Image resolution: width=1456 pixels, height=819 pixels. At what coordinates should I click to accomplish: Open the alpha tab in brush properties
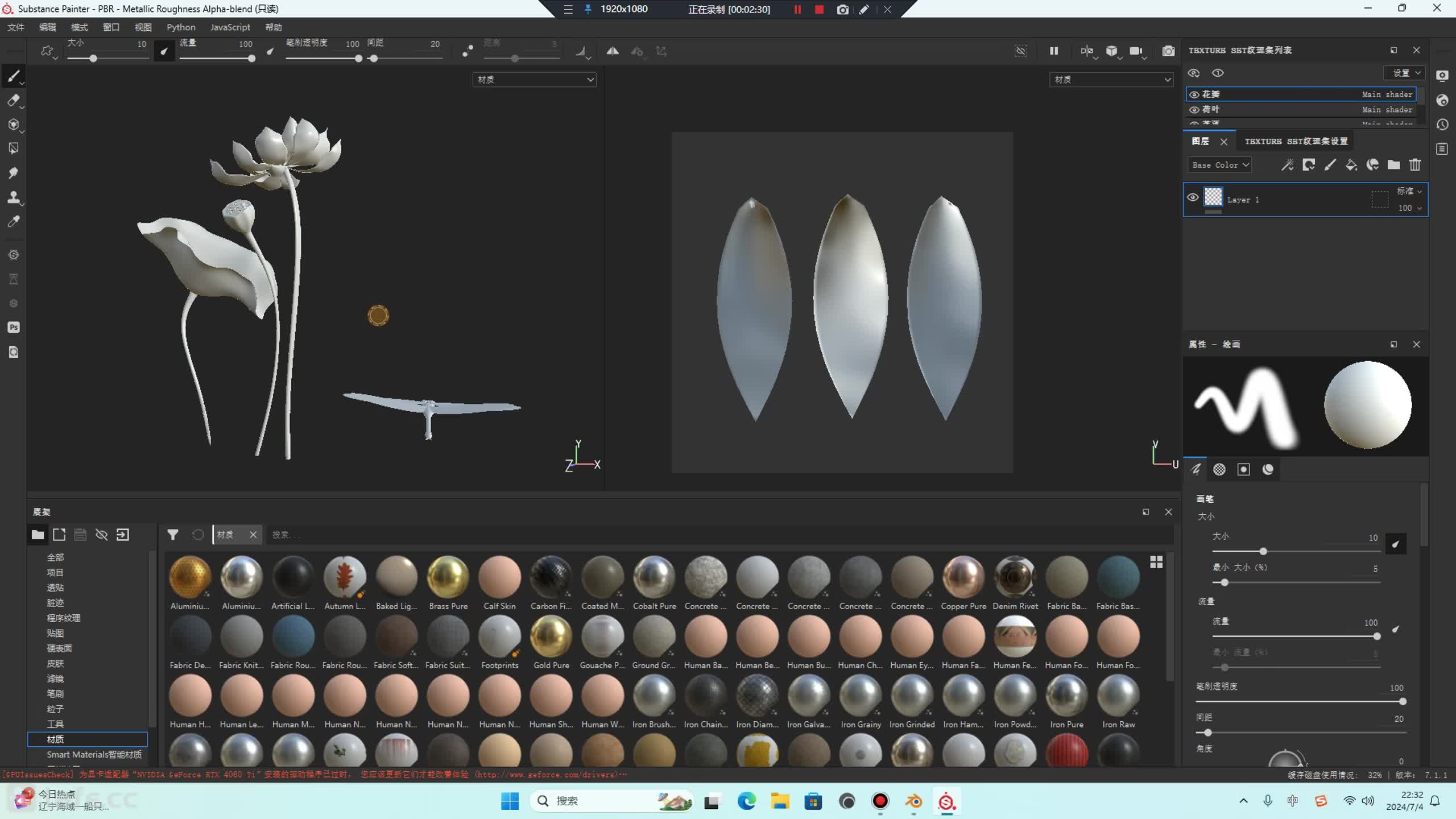pyautogui.click(x=1219, y=469)
